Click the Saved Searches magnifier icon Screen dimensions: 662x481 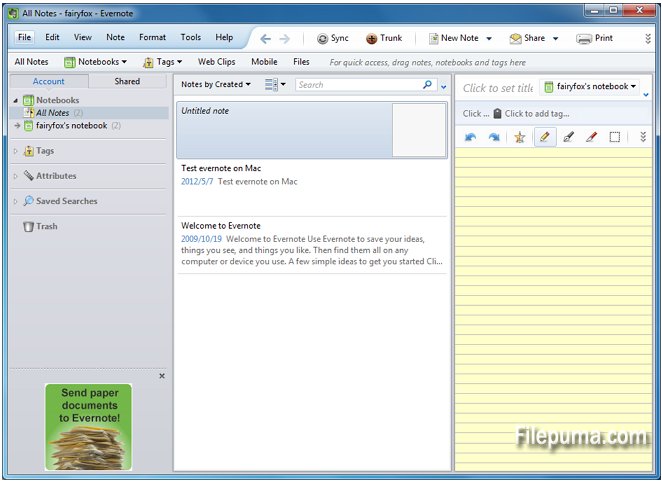pos(28,201)
